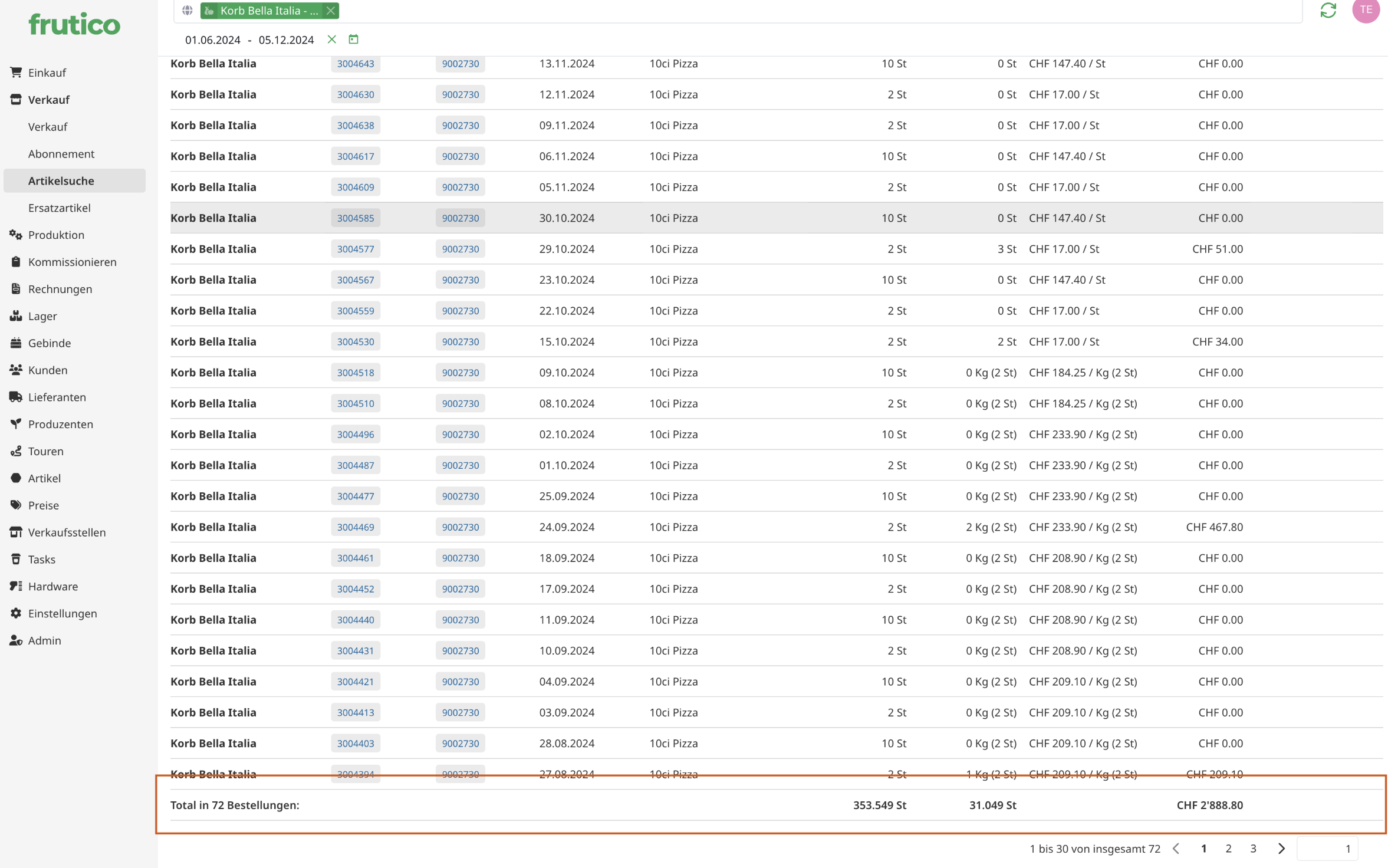
Task: Focus the page number input field
Action: point(1327,849)
